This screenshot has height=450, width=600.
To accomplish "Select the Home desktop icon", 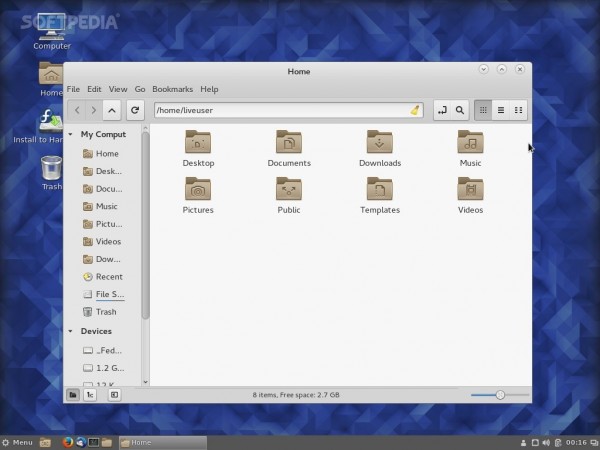I will pos(51,80).
